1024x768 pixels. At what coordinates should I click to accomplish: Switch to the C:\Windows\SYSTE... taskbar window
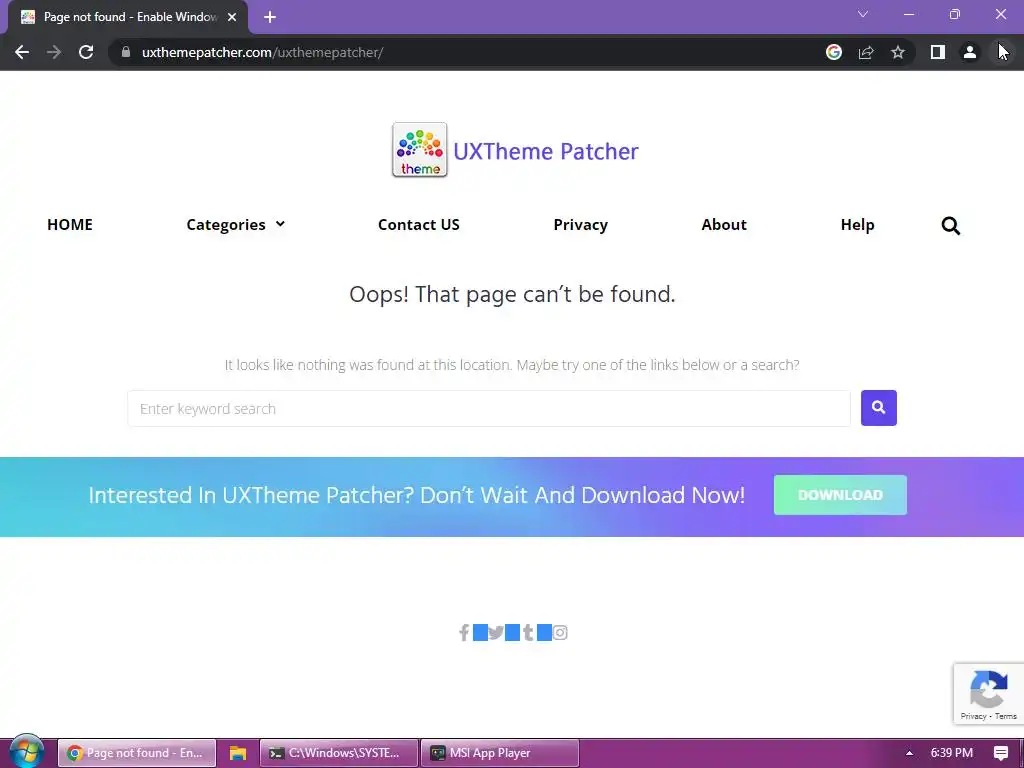[x=338, y=753]
